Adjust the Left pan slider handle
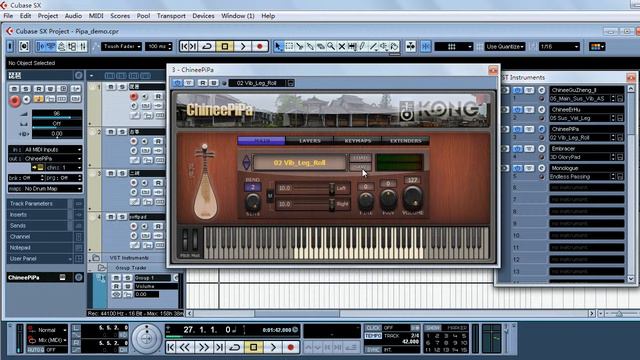Viewport: 640px width, 360px height. 332,188
